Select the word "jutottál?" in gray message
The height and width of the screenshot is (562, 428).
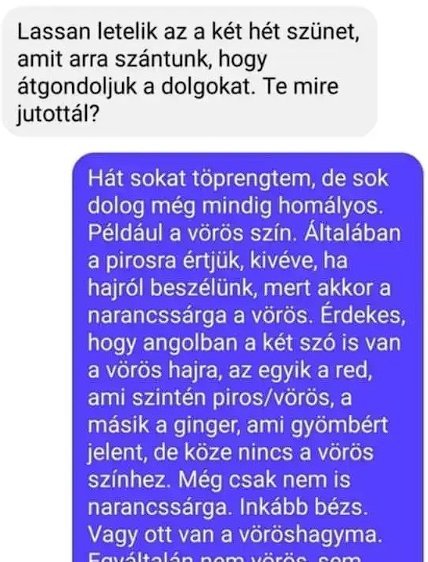[58, 115]
